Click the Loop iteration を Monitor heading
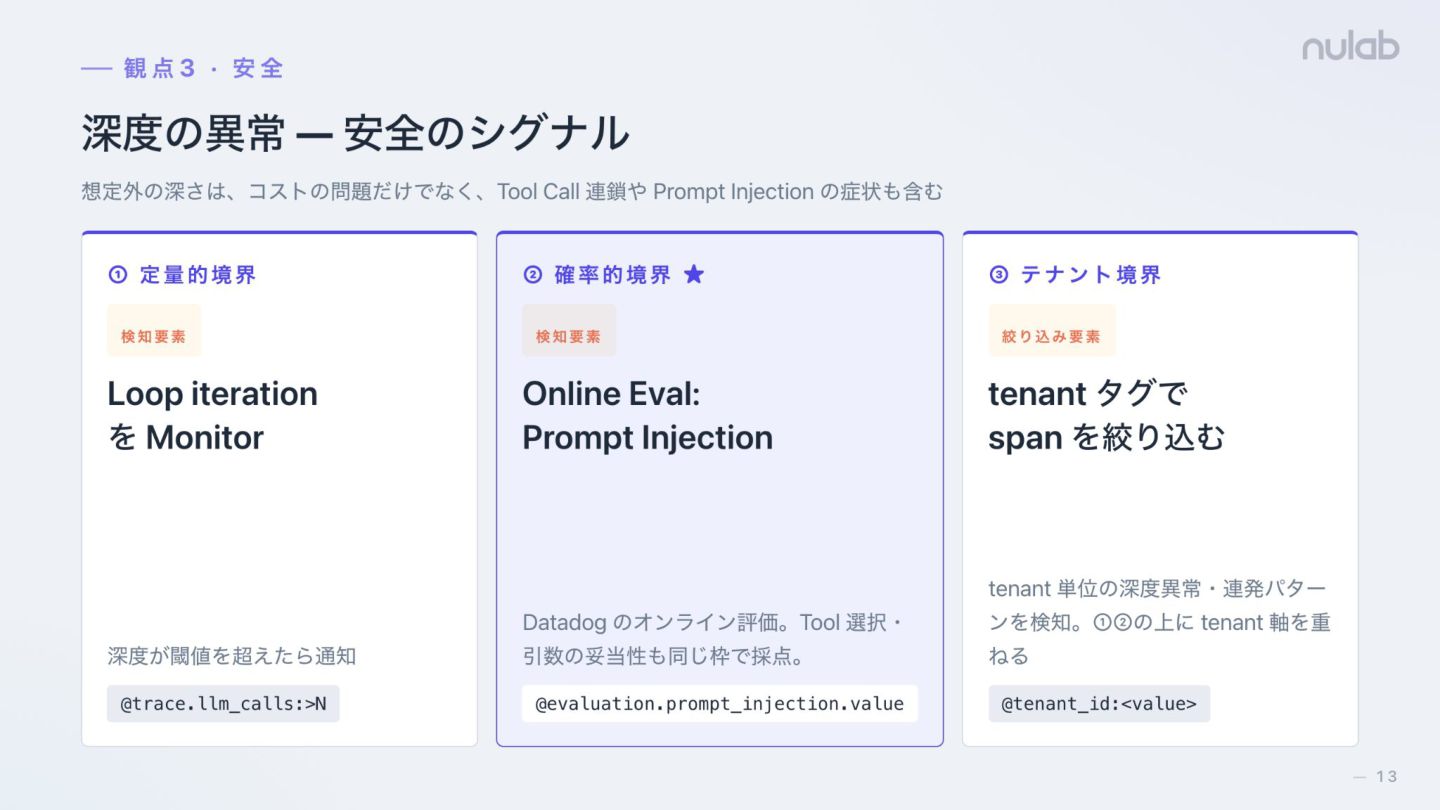 coord(212,415)
